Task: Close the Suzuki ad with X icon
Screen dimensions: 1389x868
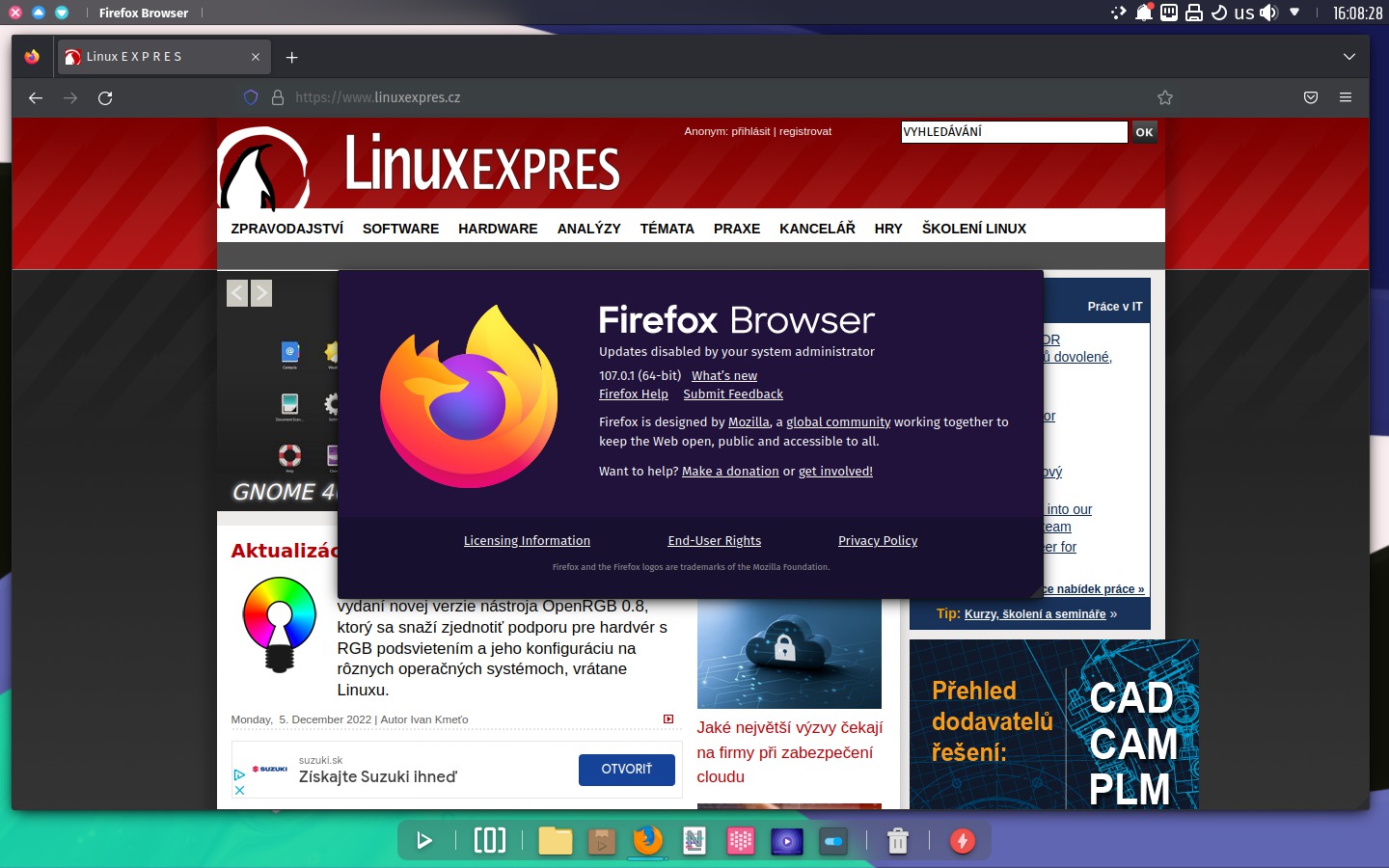Action: pyautogui.click(x=240, y=790)
